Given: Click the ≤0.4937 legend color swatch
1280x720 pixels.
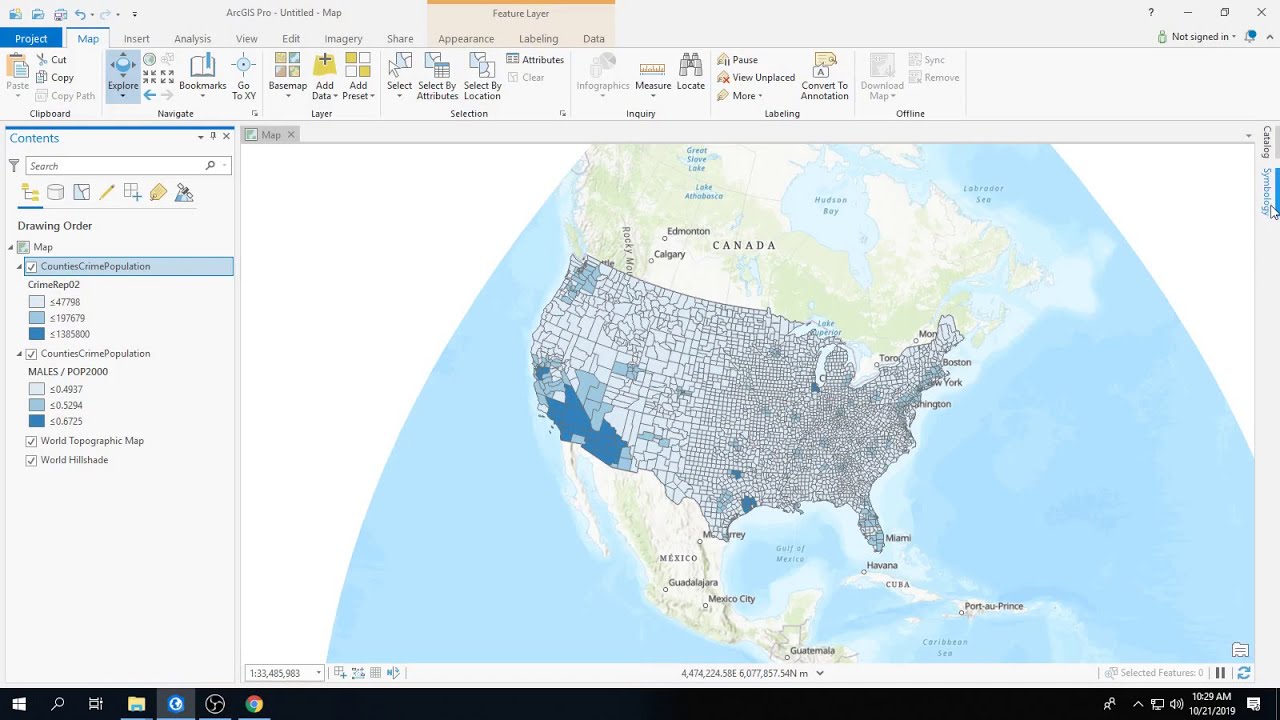Looking at the screenshot, I should point(37,389).
